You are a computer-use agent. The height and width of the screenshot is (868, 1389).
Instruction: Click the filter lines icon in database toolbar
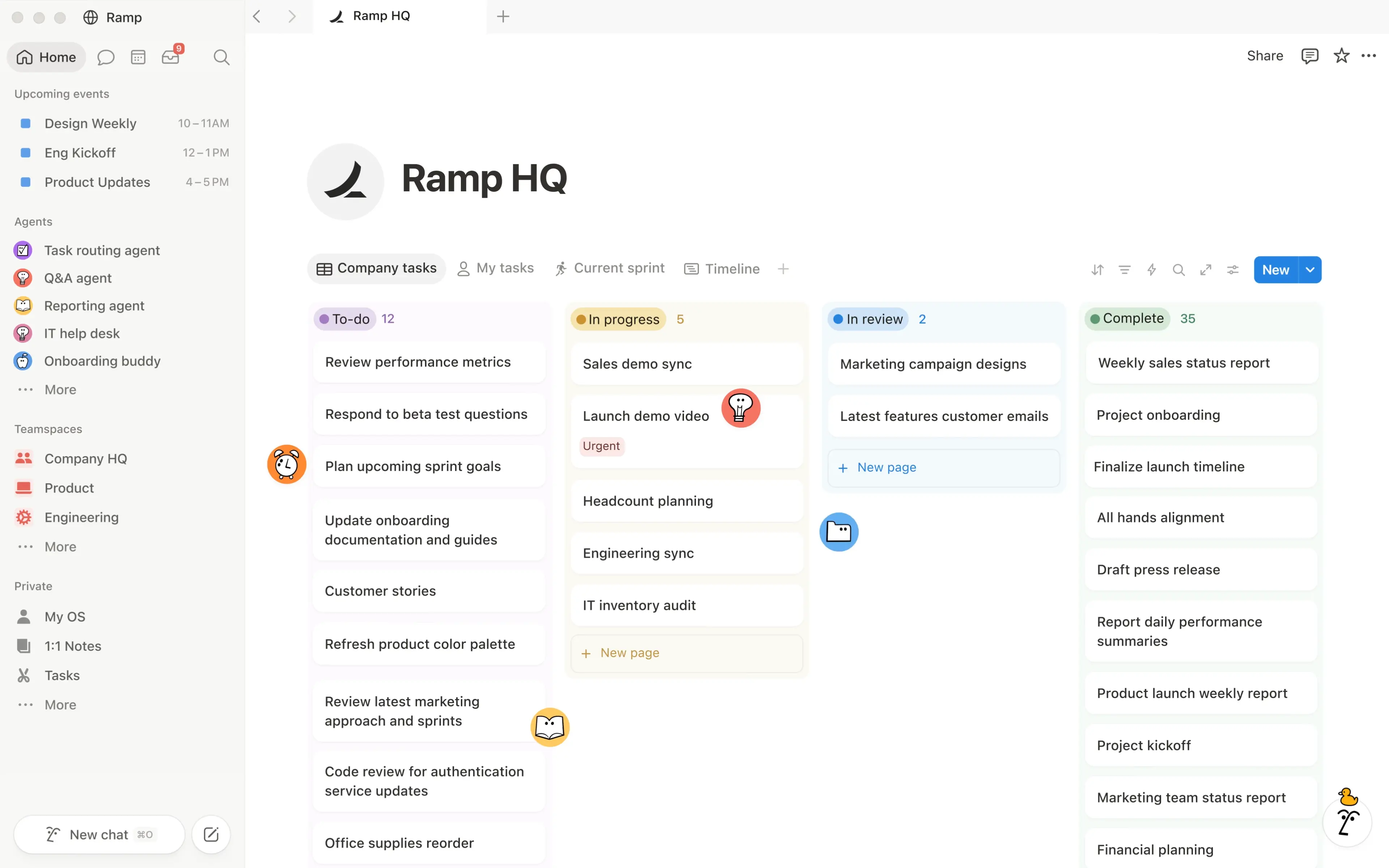[1124, 270]
